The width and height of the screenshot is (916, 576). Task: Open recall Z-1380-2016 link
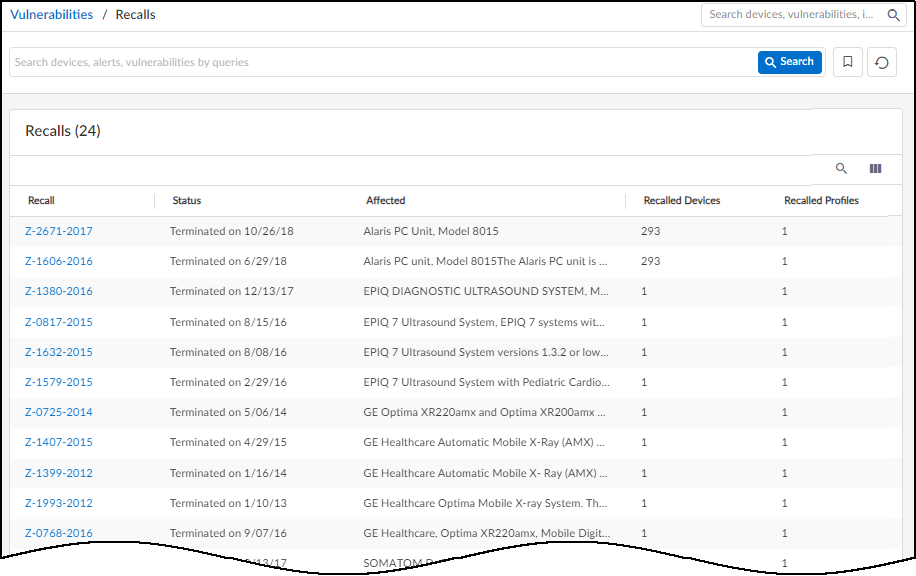[x=58, y=292]
